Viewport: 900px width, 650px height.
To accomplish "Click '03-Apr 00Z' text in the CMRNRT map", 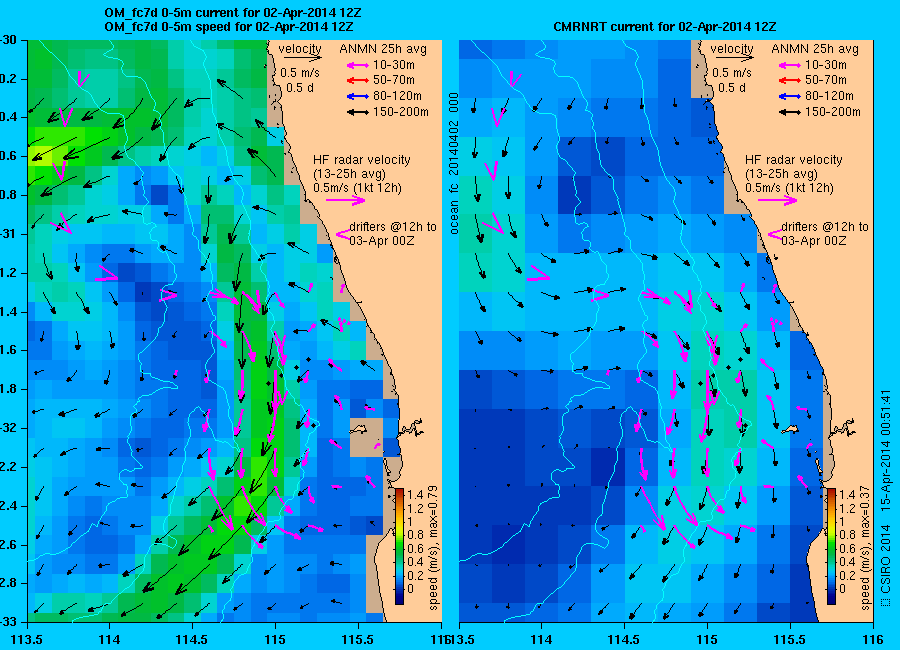I will coord(814,241).
